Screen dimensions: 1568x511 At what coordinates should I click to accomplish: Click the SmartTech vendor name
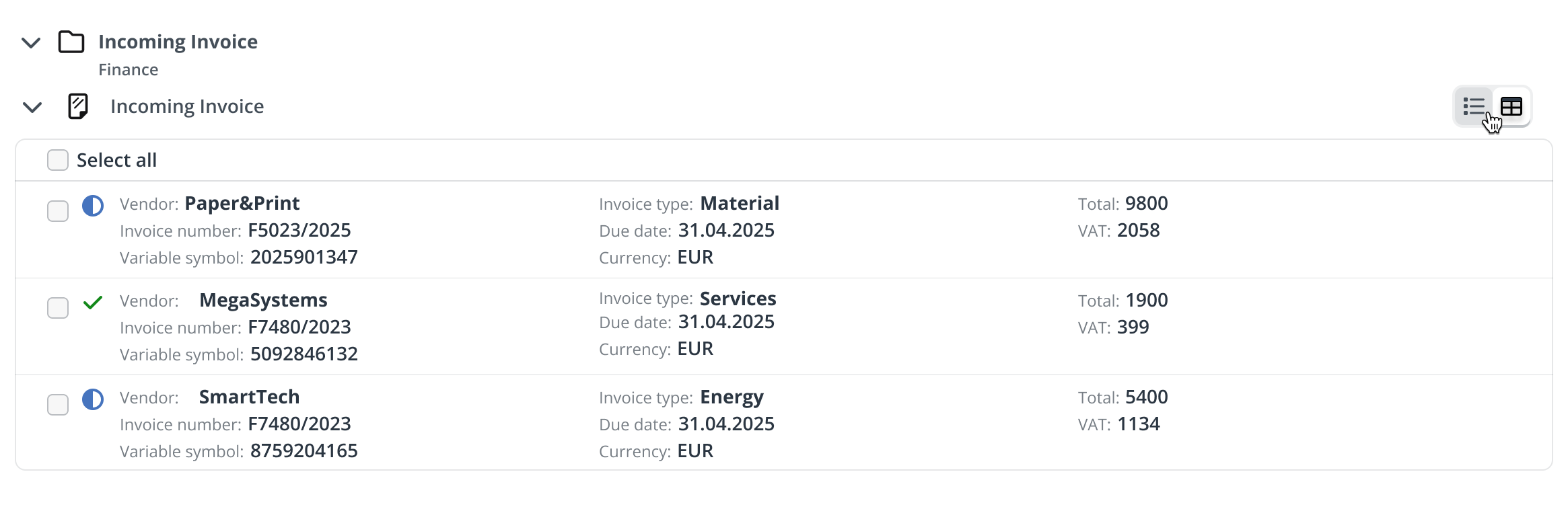(x=249, y=397)
